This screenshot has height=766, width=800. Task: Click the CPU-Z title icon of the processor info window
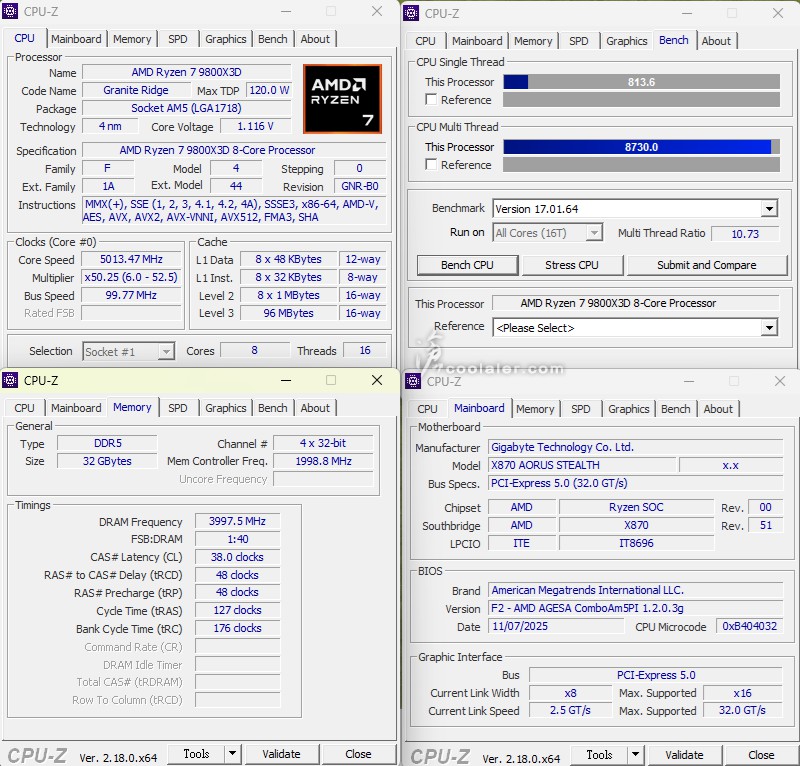pos(12,11)
